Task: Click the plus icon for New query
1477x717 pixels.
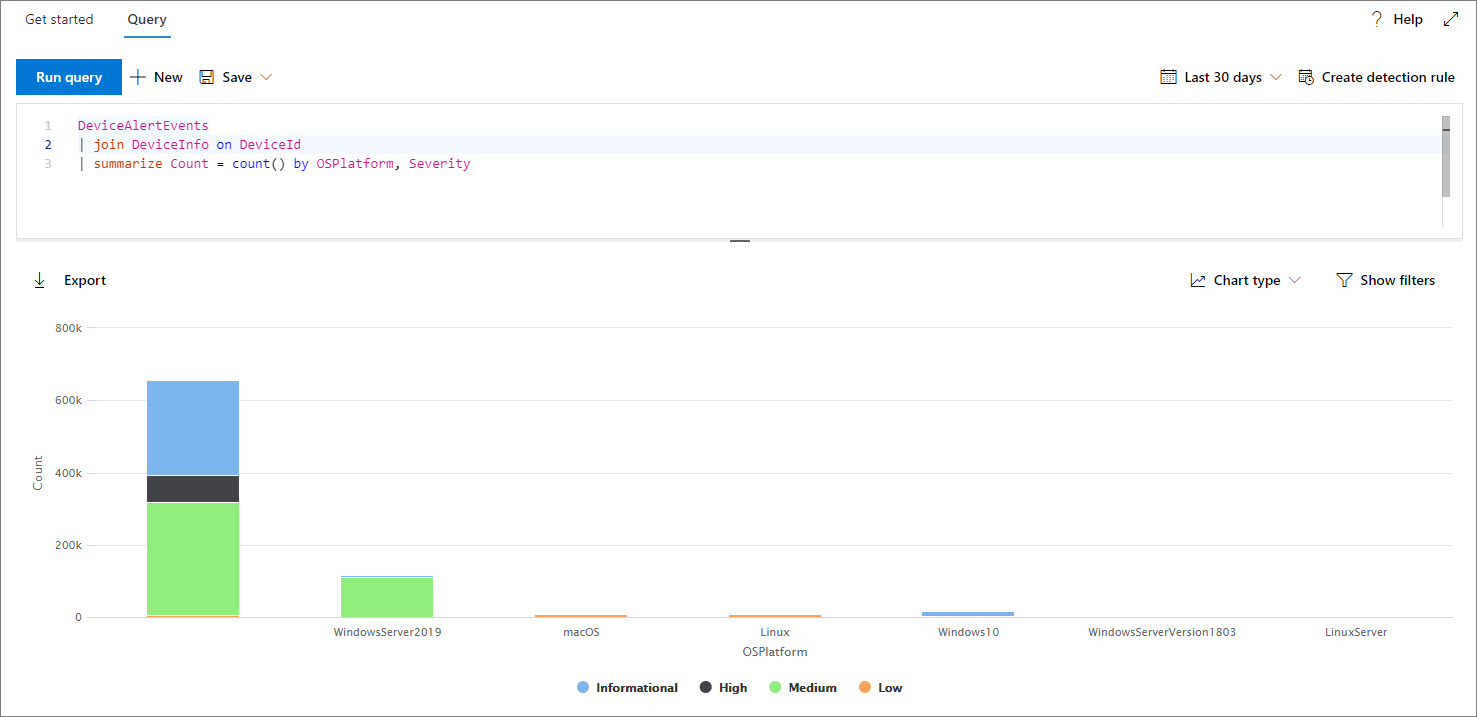Action: [x=138, y=77]
